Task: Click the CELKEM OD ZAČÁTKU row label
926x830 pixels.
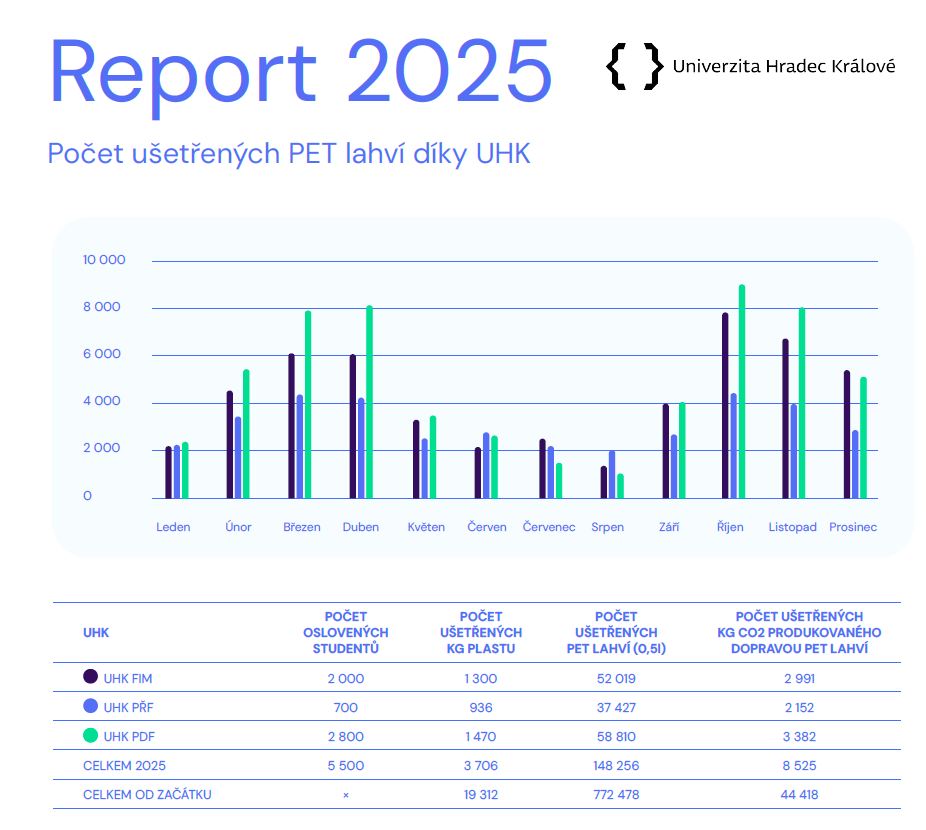Action: click(147, 795)
